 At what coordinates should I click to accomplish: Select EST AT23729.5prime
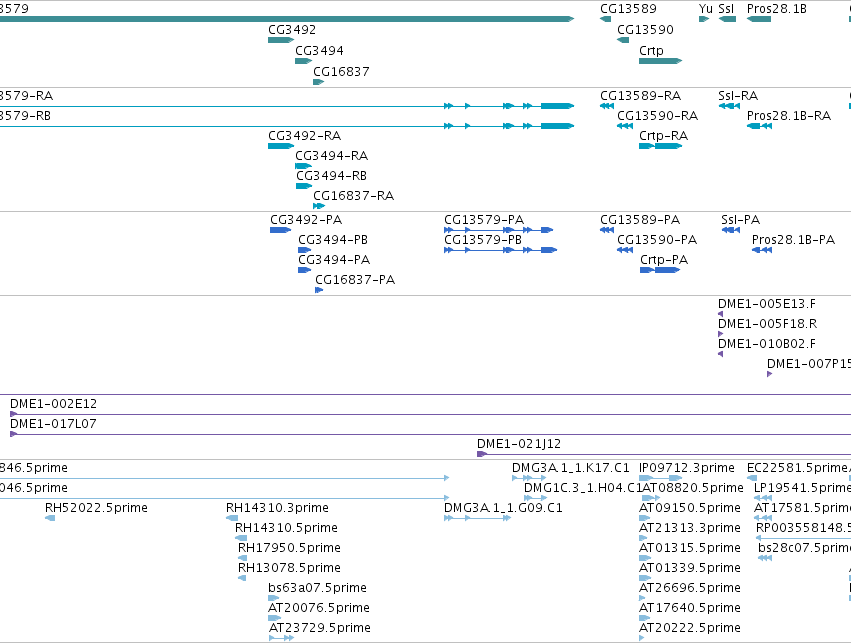(x=282, y=639)
